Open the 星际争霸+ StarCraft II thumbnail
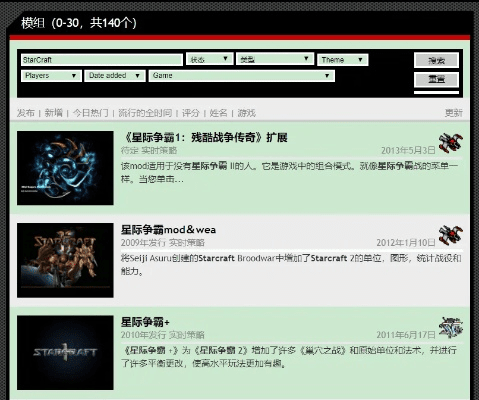 point(65,353)
